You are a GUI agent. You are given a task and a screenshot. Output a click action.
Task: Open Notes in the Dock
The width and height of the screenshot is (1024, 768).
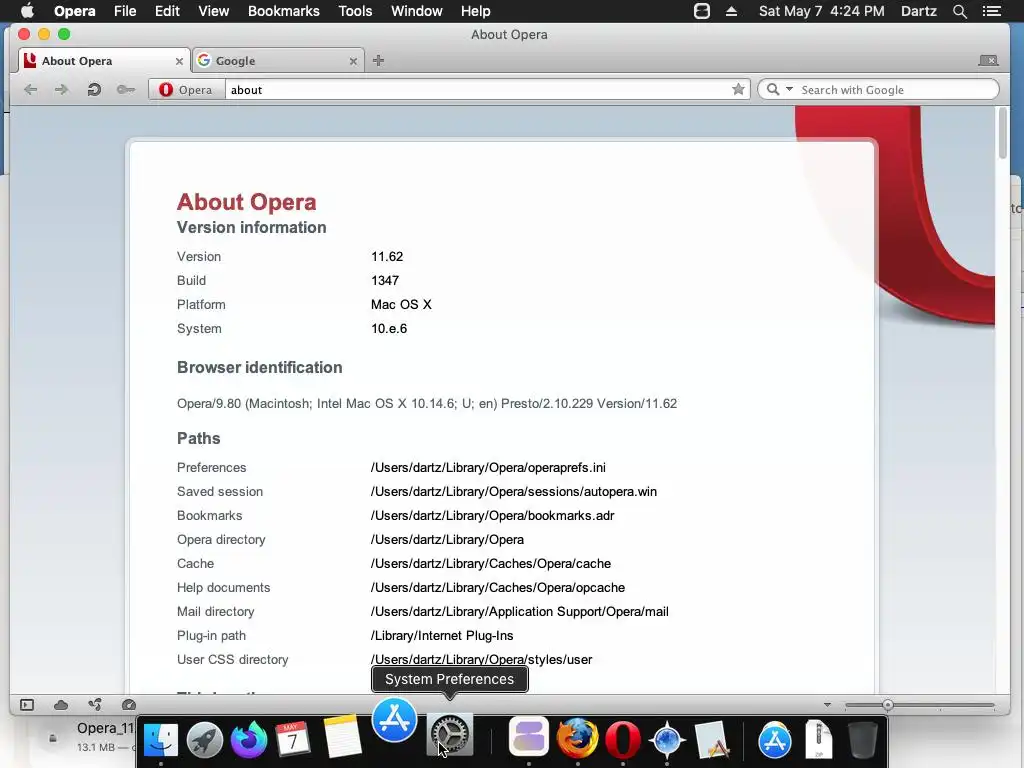click(x=343, y=737)
